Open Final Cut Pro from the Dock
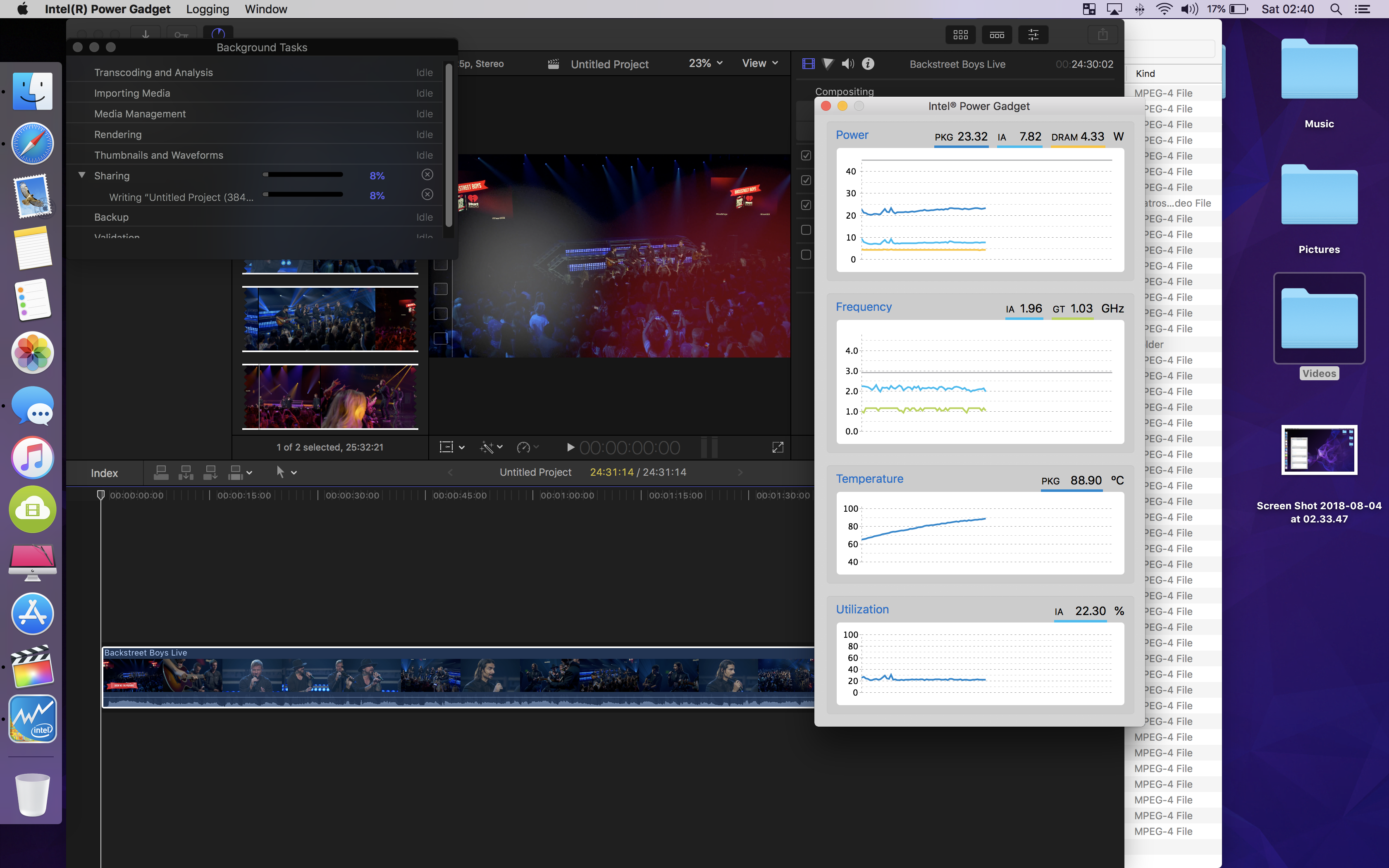The height and width of the screenshot is (868, 1389). point(33,666)
